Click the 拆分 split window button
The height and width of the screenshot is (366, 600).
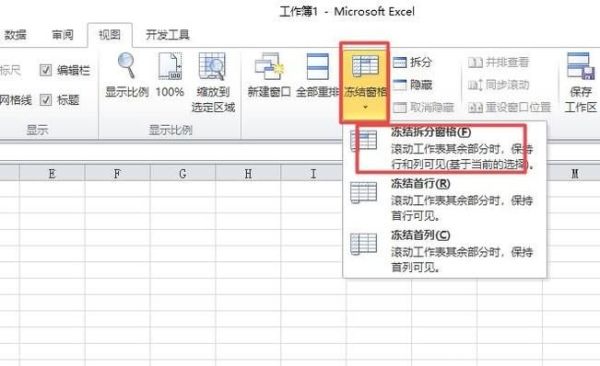(x=413, y=62)
